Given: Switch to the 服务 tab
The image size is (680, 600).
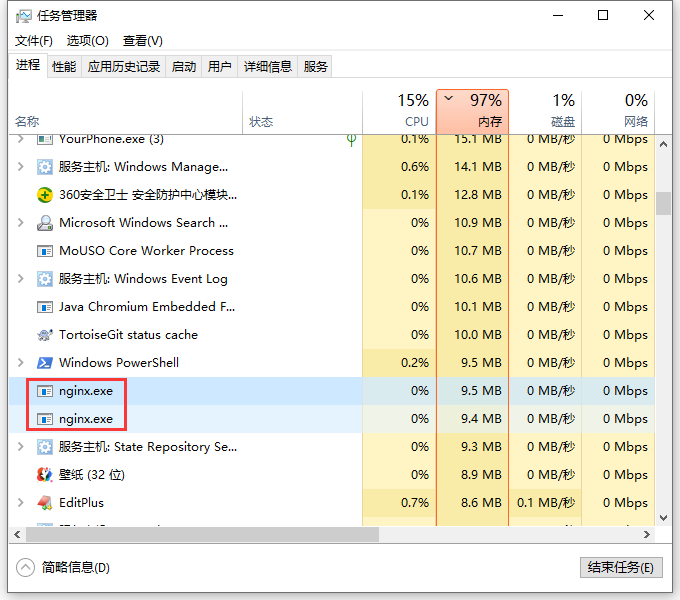Looking at the screenshot, I should 315,67.
